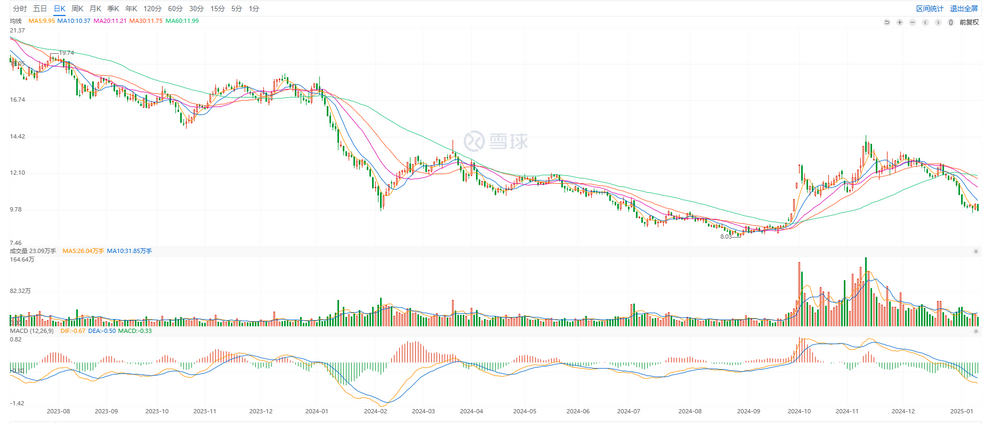1000x424 pixels.
Task: Click the 区间统计 link
Action: (929, 8)
